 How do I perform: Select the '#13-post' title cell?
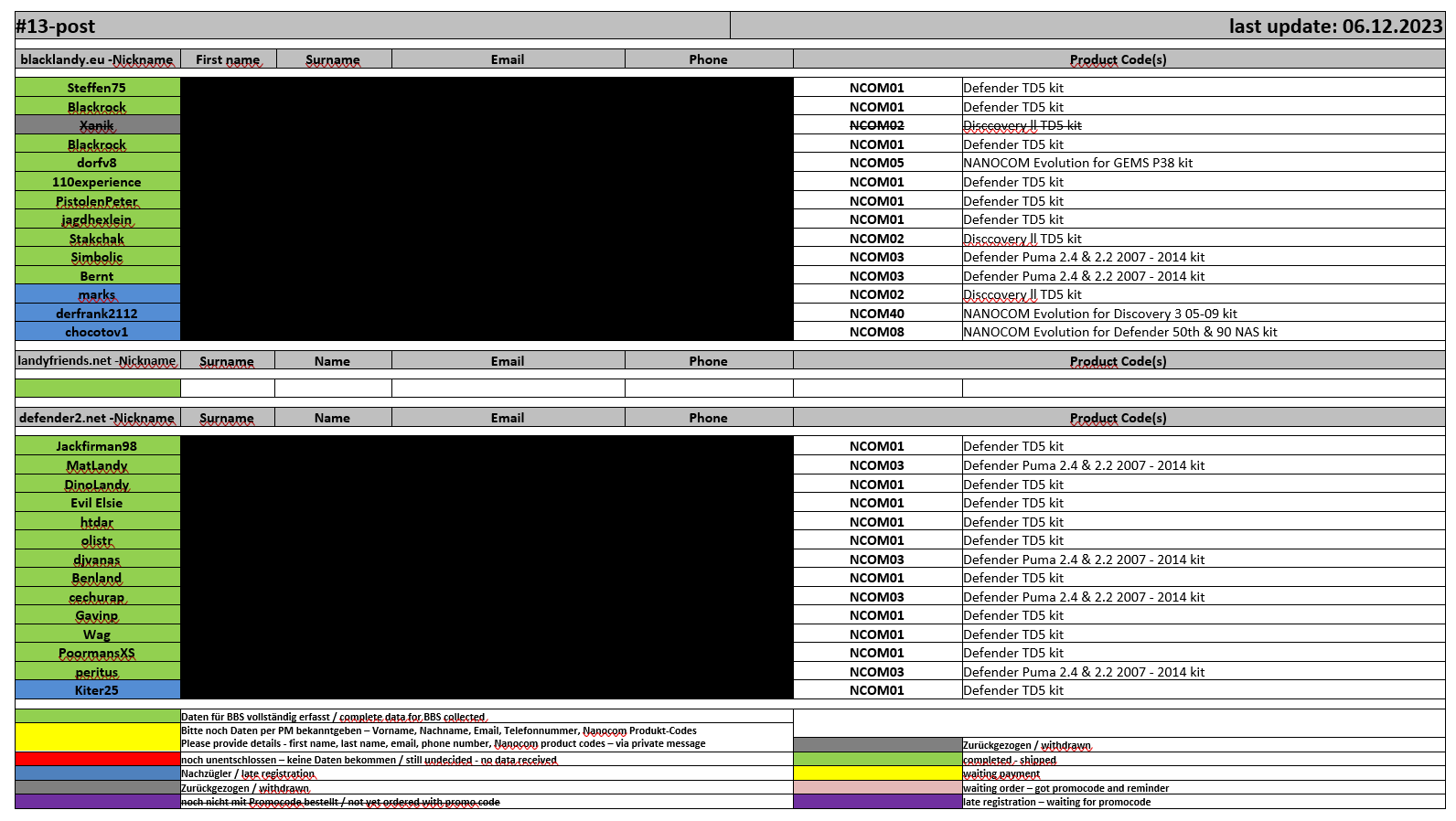point(372,26)
